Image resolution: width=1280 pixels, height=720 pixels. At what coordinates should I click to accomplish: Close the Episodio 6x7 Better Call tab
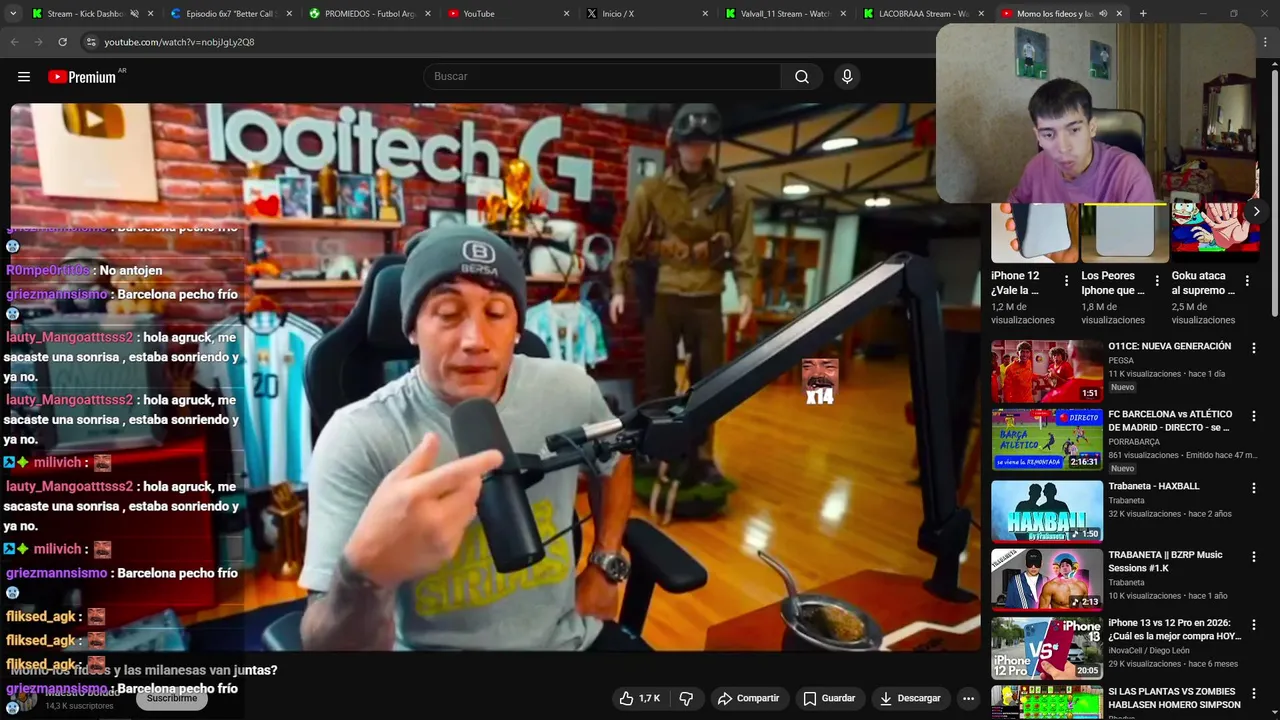point(290,14)
